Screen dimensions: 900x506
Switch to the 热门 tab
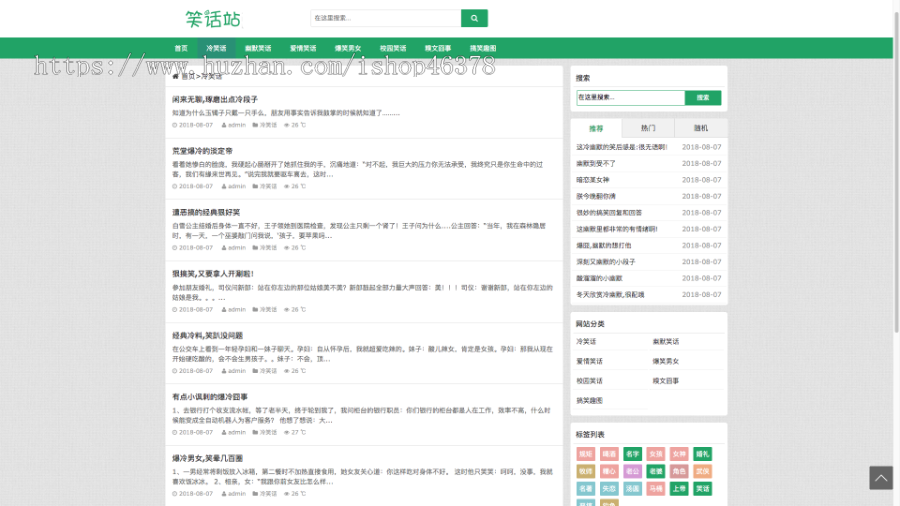pos(648,129)
